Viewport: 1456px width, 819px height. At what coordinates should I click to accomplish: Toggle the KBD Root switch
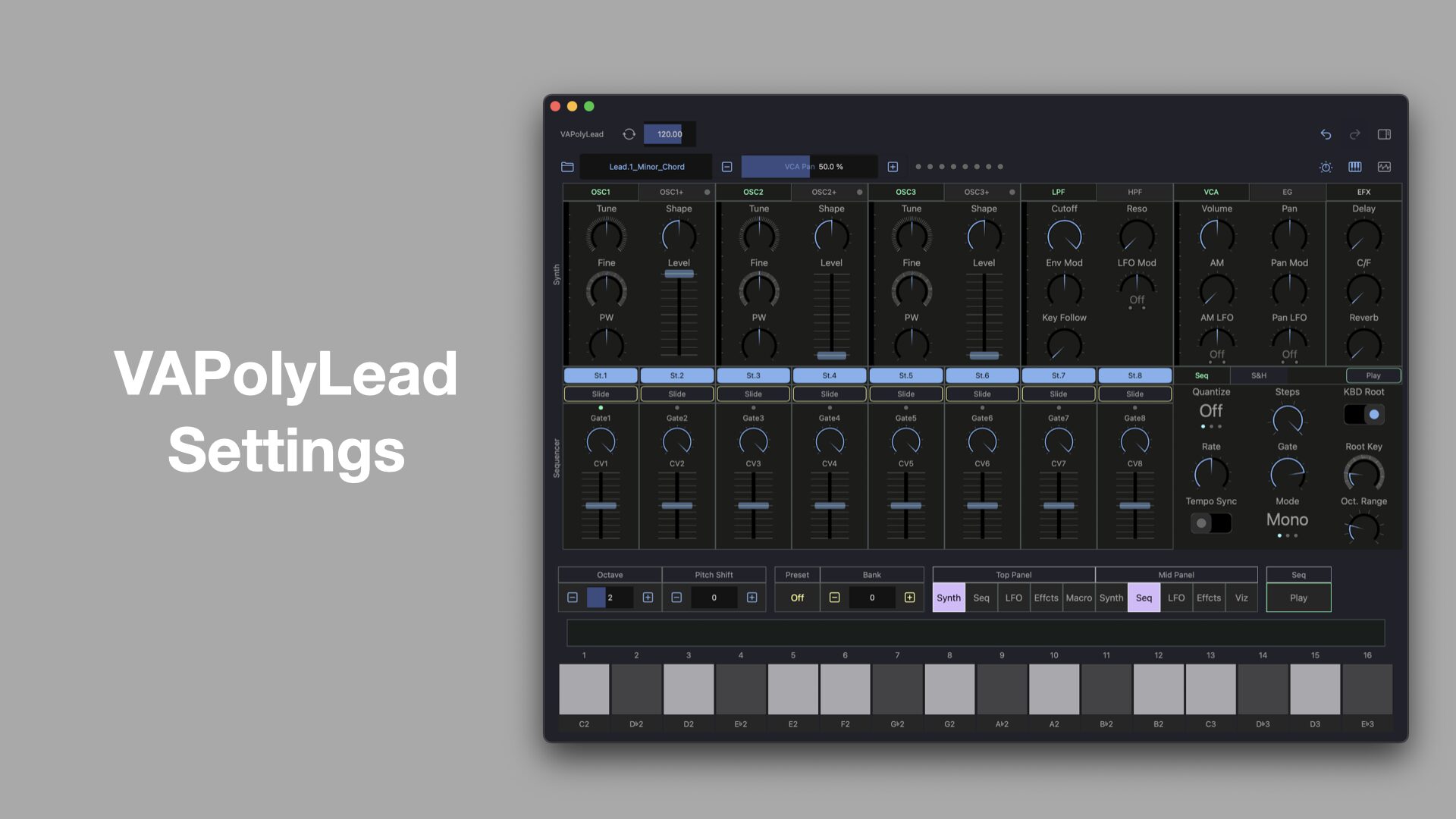tap(1363, 414)
